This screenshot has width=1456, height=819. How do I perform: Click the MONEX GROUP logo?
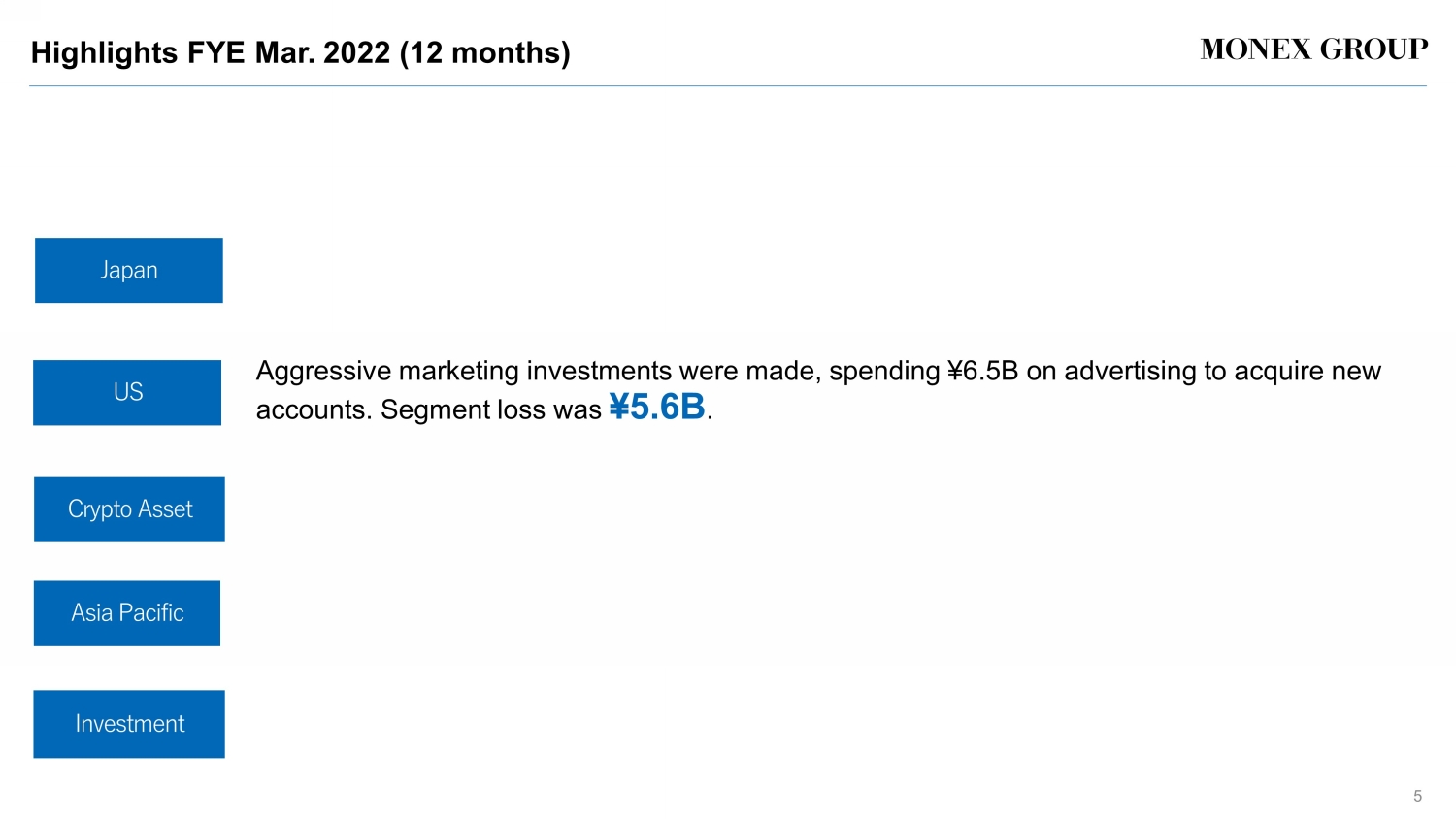[1313, 49]
